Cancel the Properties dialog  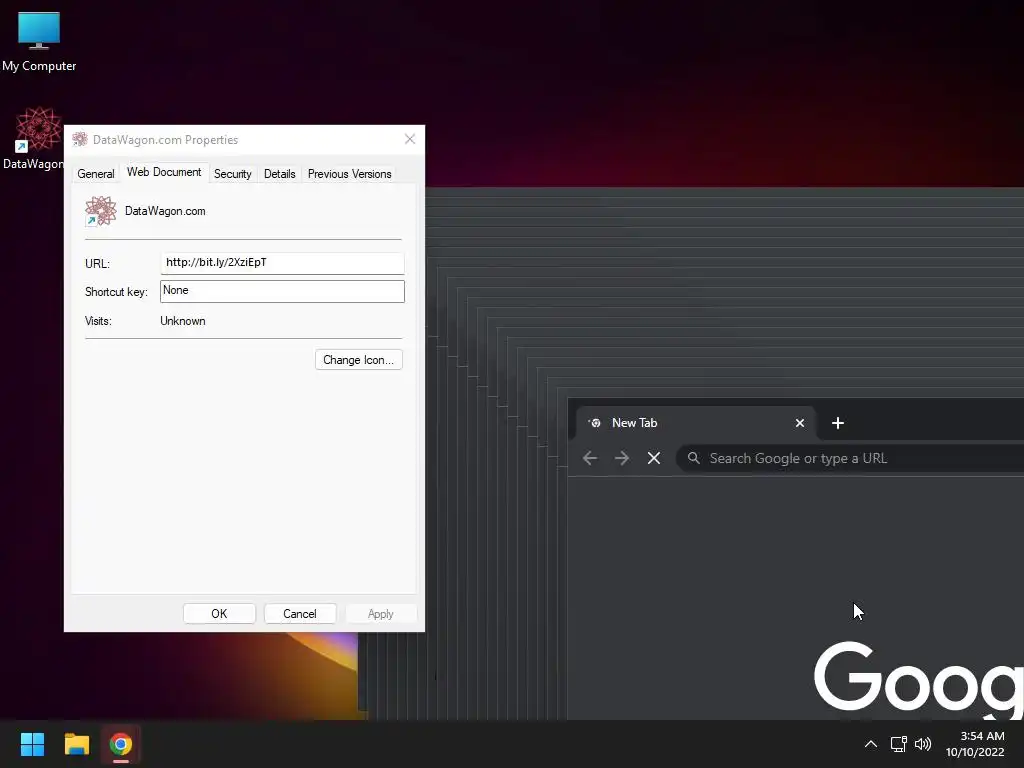300,614
